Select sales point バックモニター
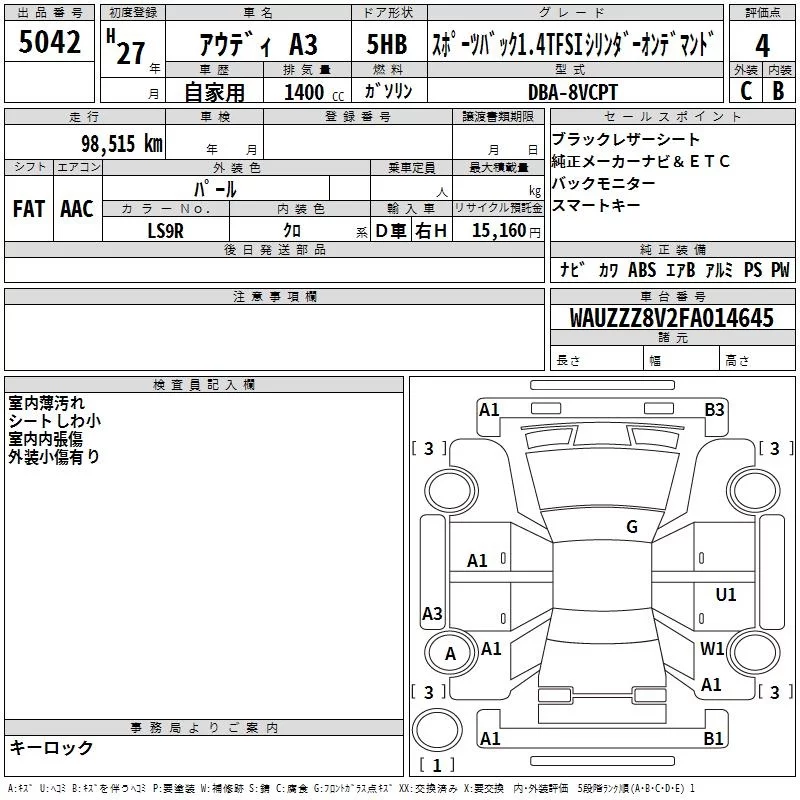The image size is (800, 800). click(604, 183)
